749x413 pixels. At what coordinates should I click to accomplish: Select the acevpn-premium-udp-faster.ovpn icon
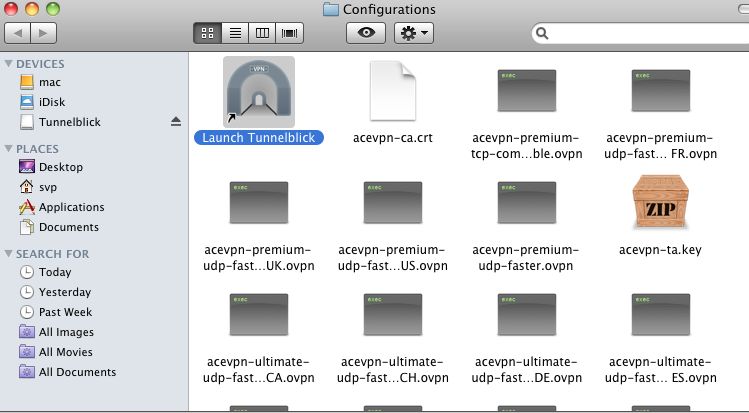pos(526,202)
